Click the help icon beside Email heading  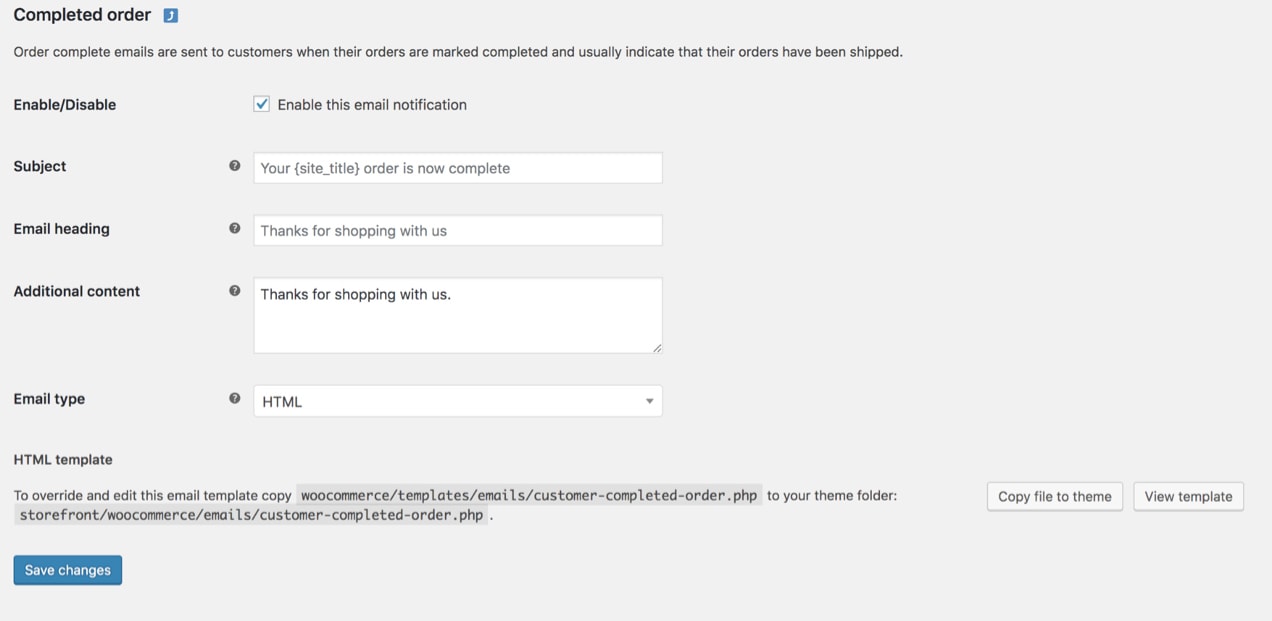tap(235, 227)
